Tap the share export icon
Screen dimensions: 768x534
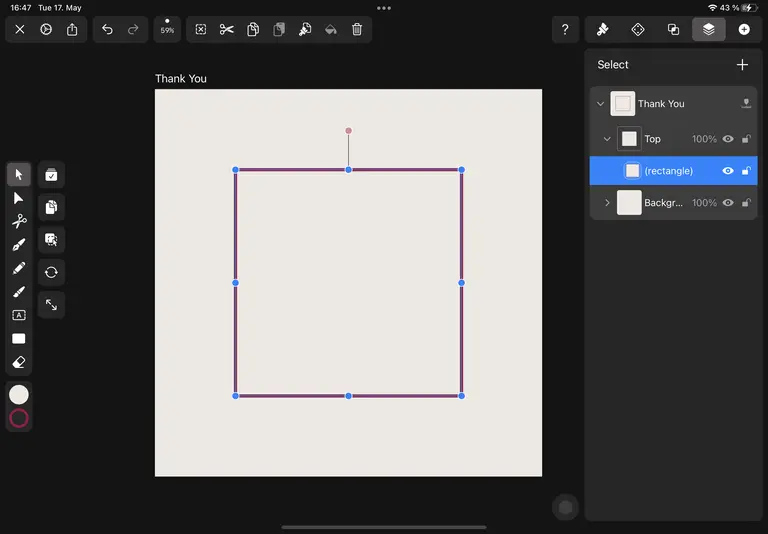(72, 29)
